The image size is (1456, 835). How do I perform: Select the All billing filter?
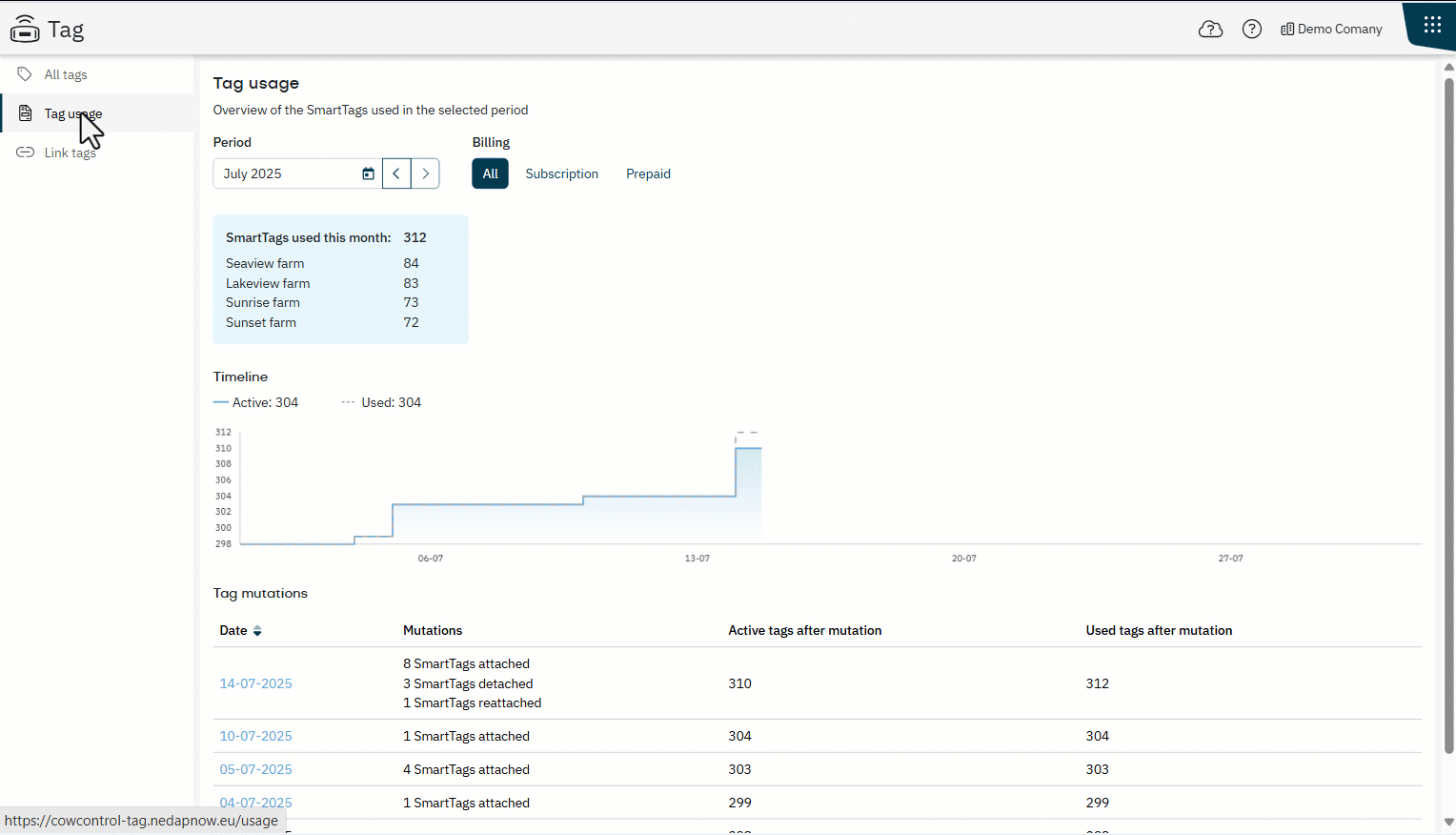tap(491, 173)
